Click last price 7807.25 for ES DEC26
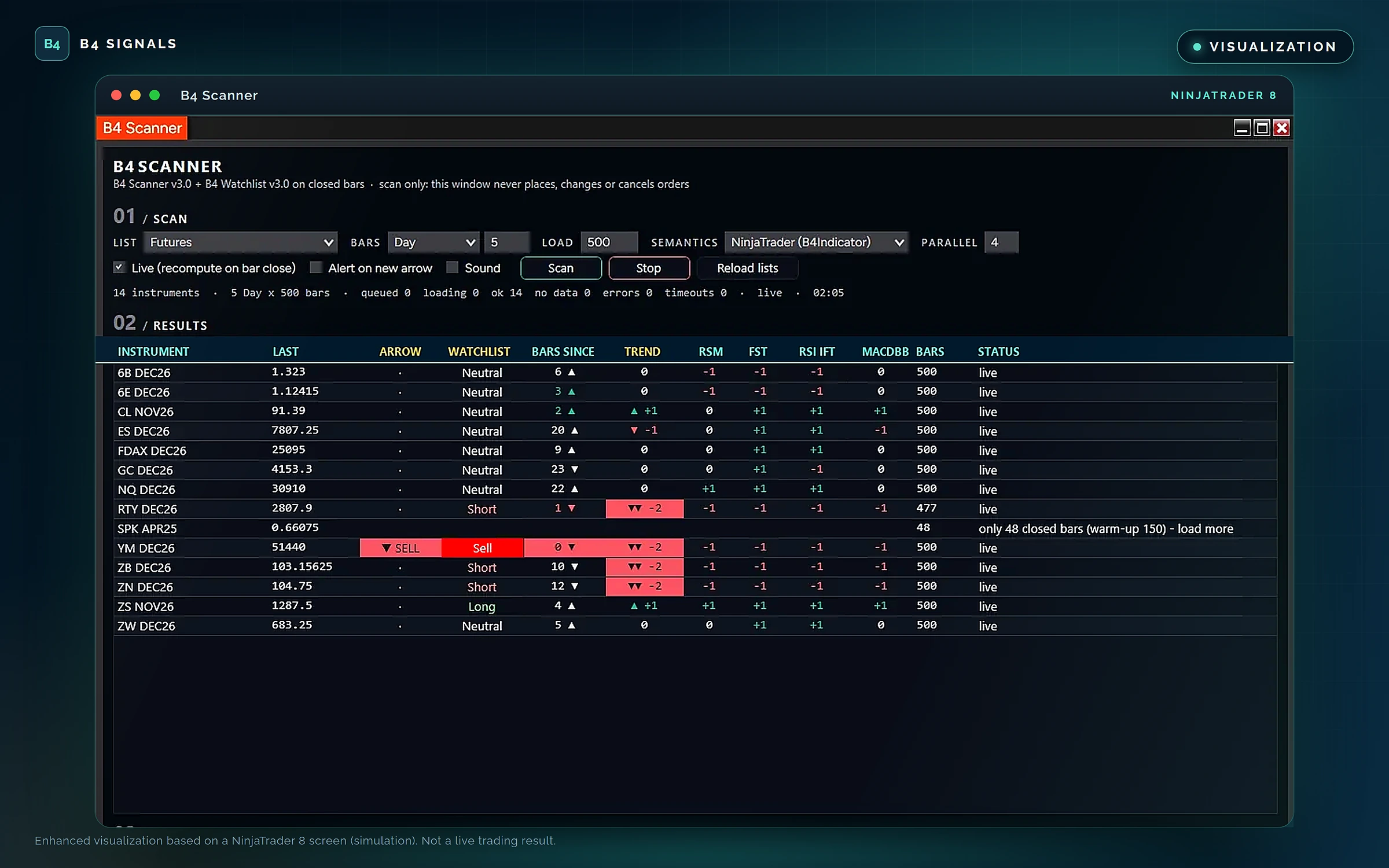Screen dimensions: 1389x868 tap(295, 430)
